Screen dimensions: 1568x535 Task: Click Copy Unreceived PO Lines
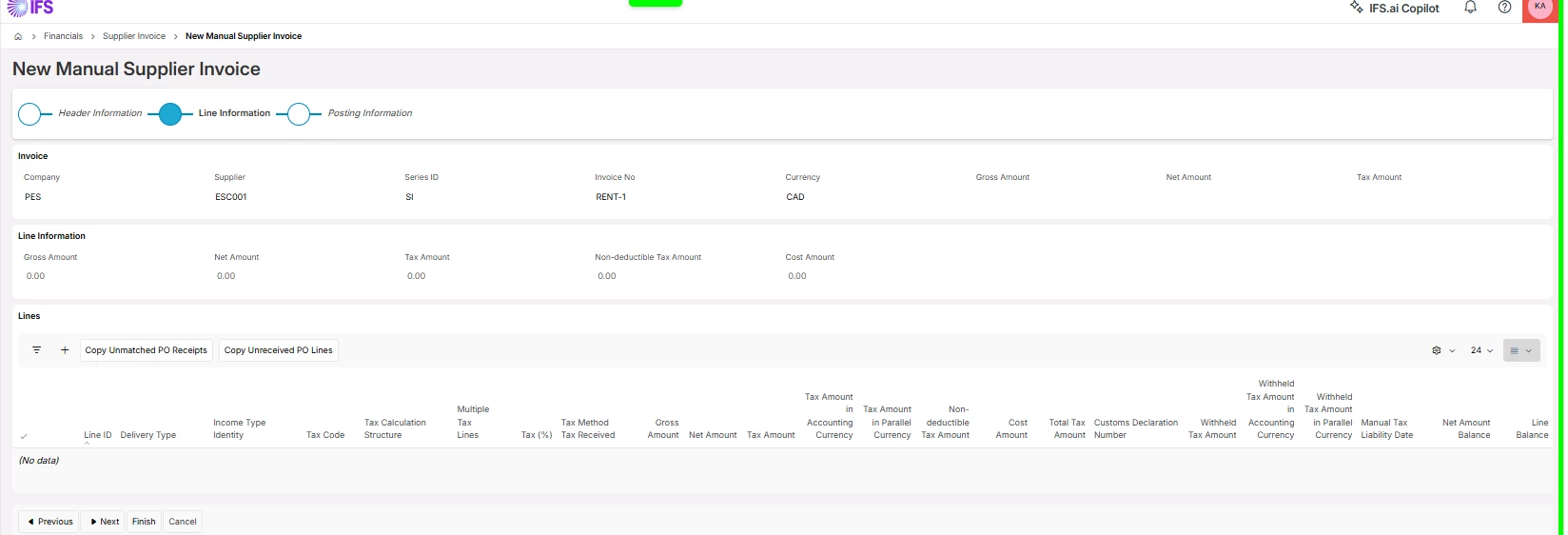(279, 350)
